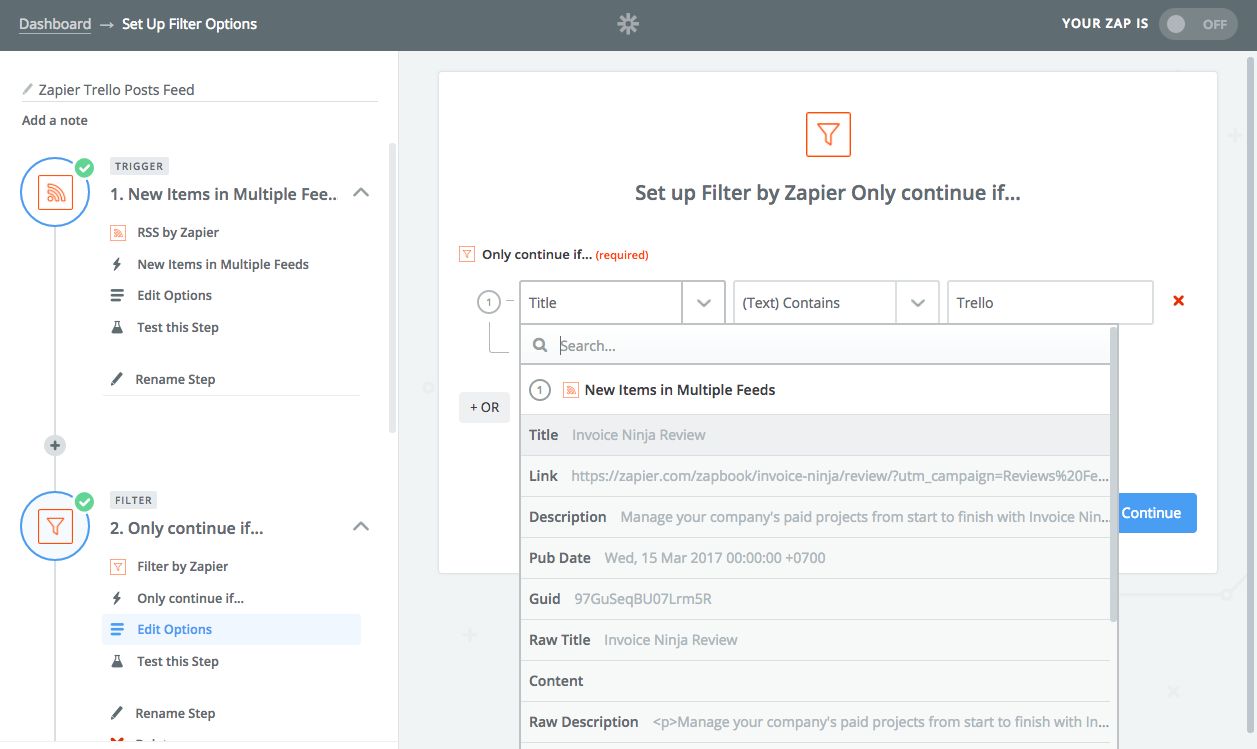This screenshot has width=1257, height=749.
Task: Click flask icon beside filter Test this Step
Action: pos(117,661)
